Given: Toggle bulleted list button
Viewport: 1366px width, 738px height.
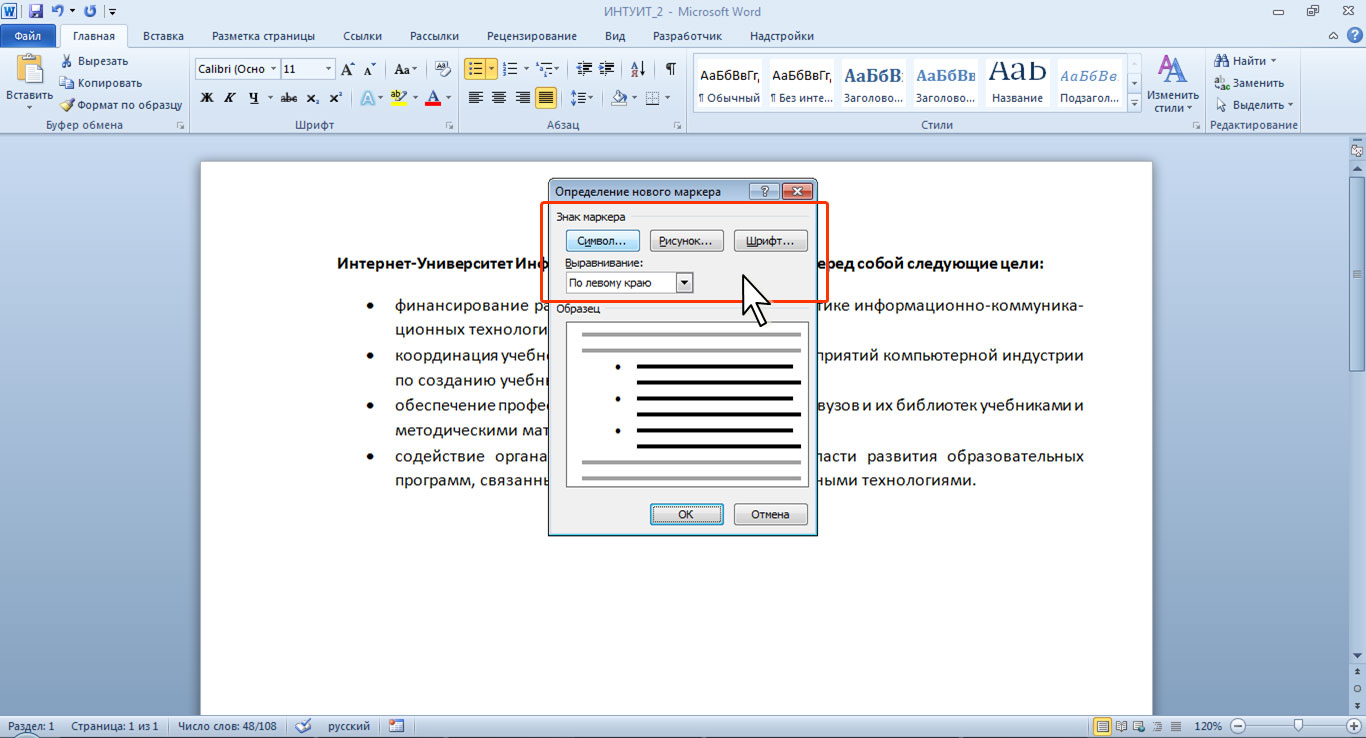Looking at the screenshot, I should (x=475, y=69).
